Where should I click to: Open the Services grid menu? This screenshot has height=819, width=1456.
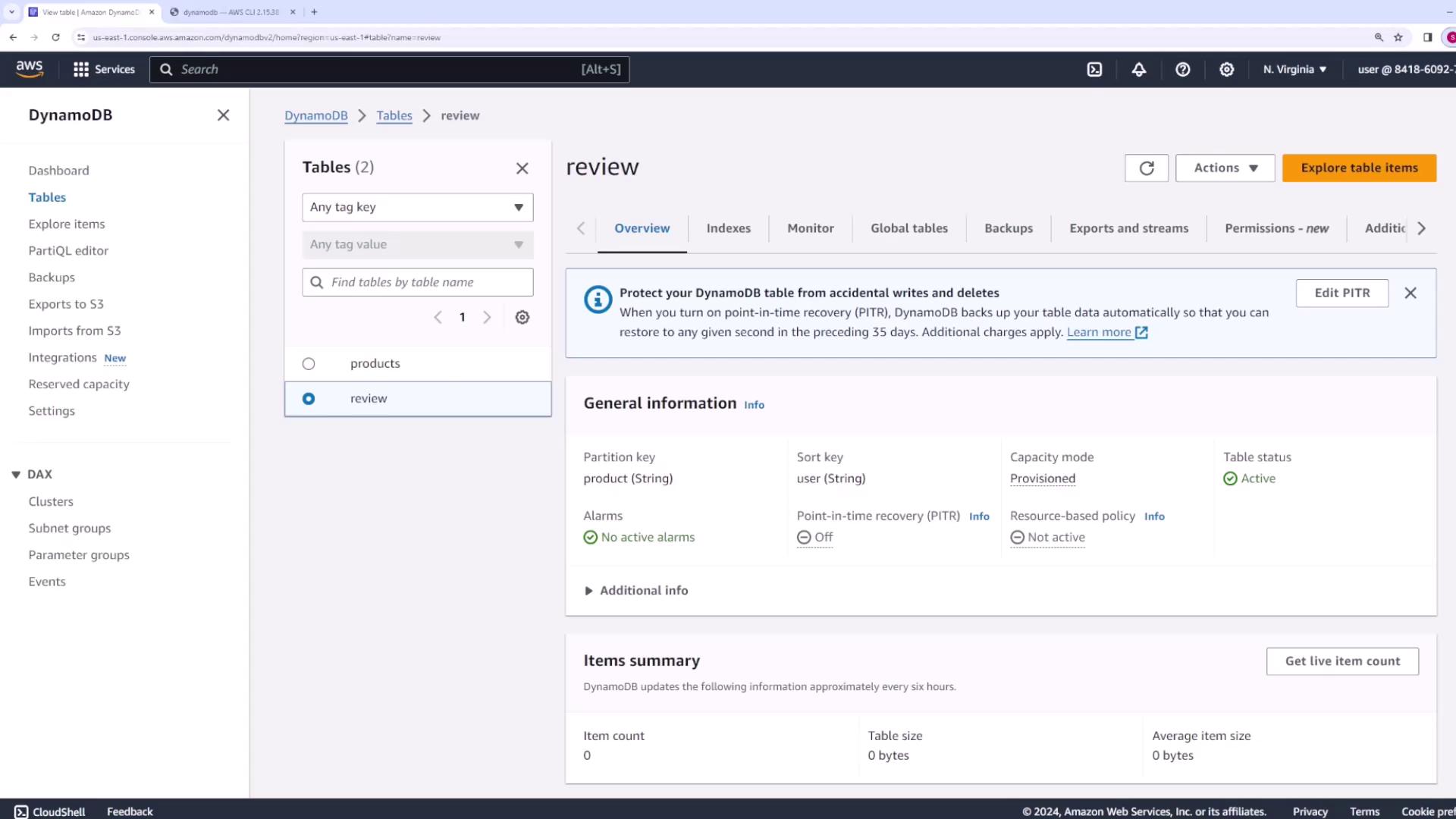(x=104, y=69)
